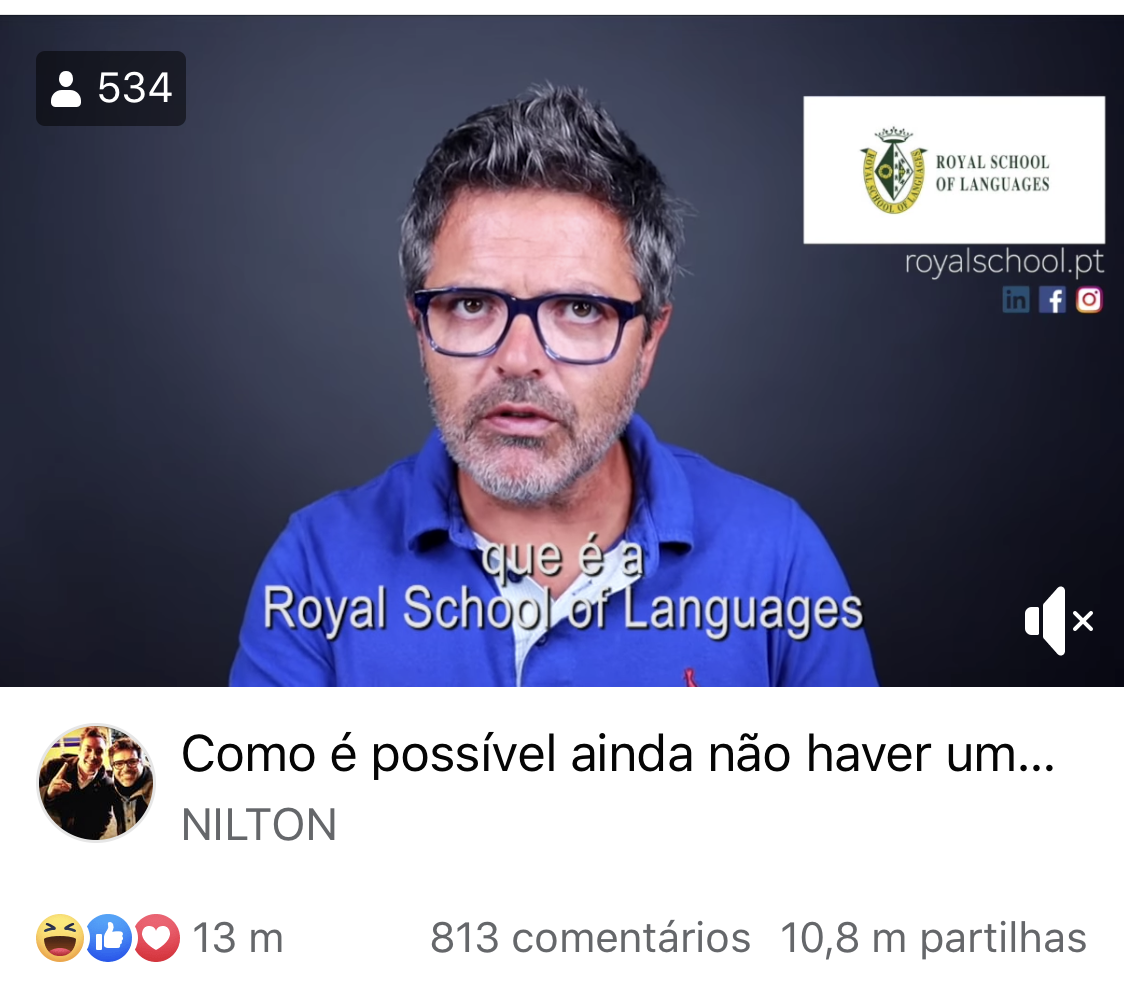Open the LinkedIn icon in video overlay
Screen dimensions: 1124x996
point(1016,300)
